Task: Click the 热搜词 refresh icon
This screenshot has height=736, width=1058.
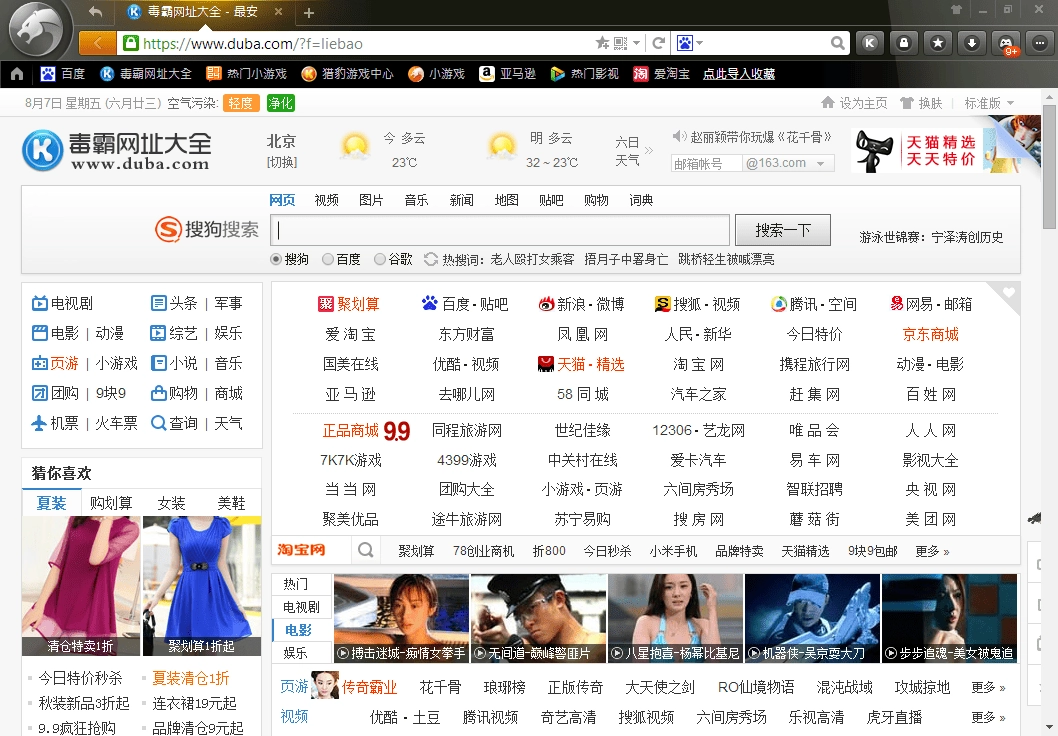Action: [x=430, y=259]
